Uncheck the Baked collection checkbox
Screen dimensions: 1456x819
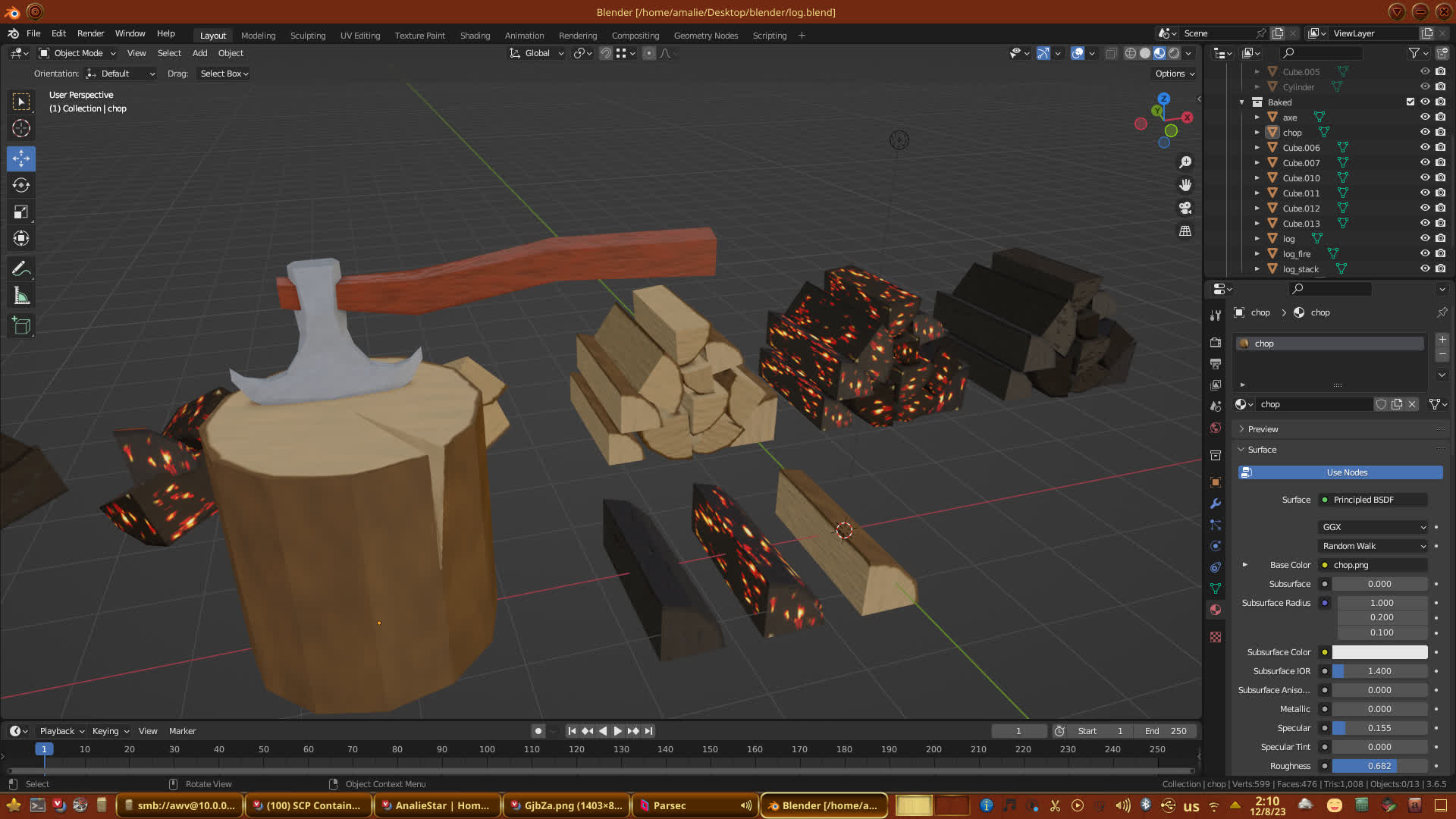[x=1410, y=102]
